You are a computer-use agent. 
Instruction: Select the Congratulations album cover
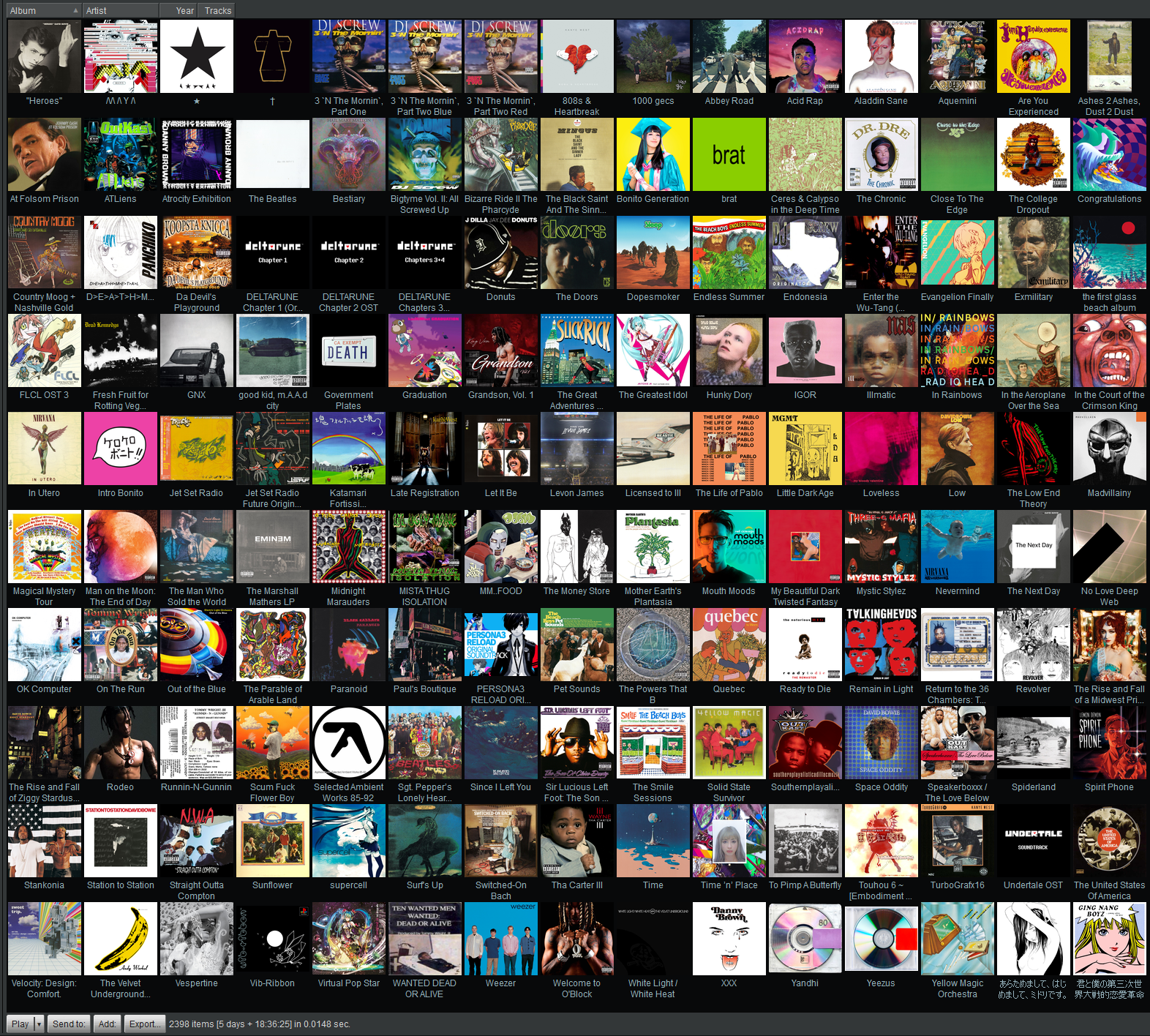[1110, 154]
